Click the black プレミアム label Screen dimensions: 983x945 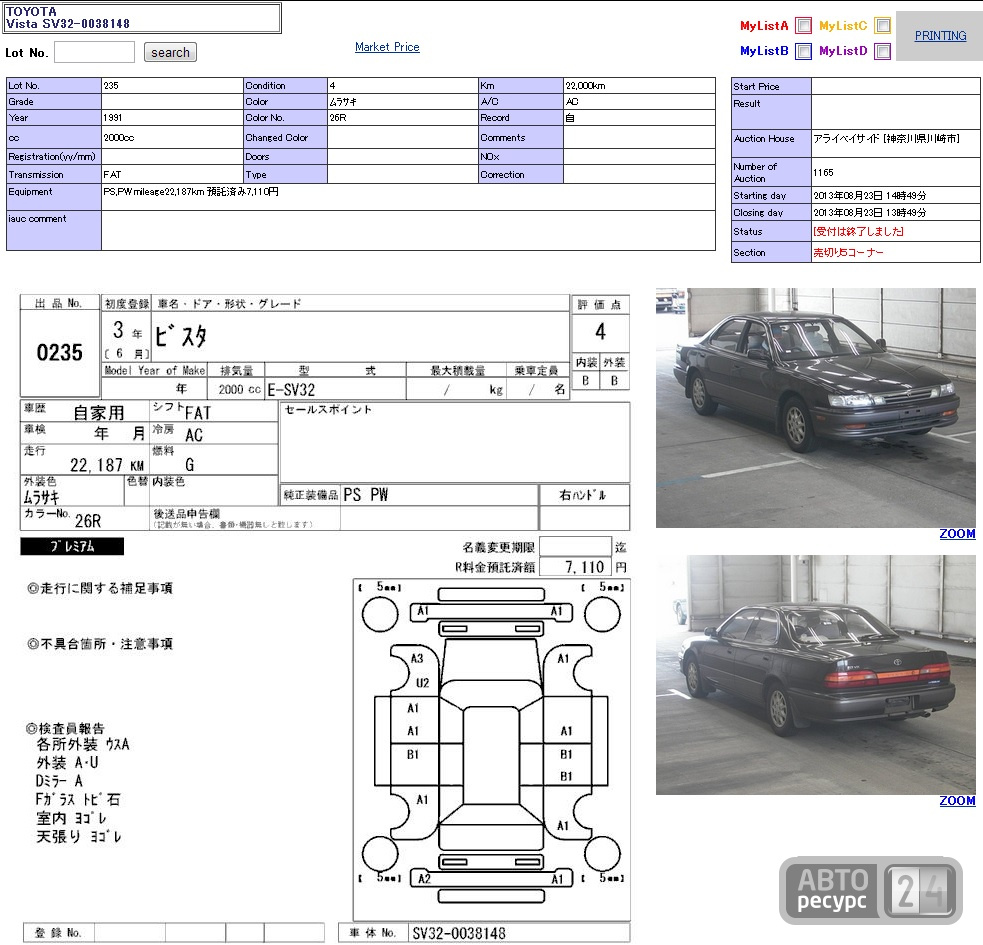pyautogui.click(x=72, y=546)
